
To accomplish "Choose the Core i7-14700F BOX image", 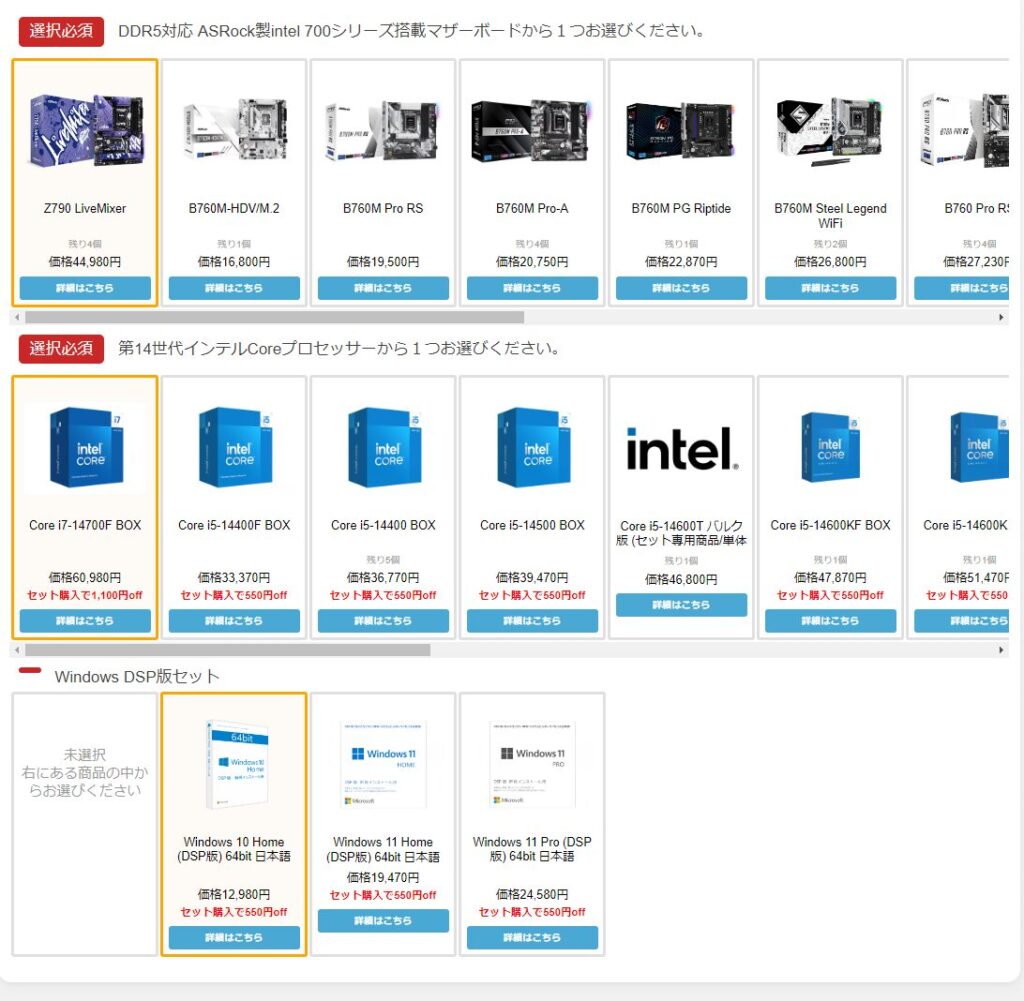I will pyautogui.click(x=85, y=447).
